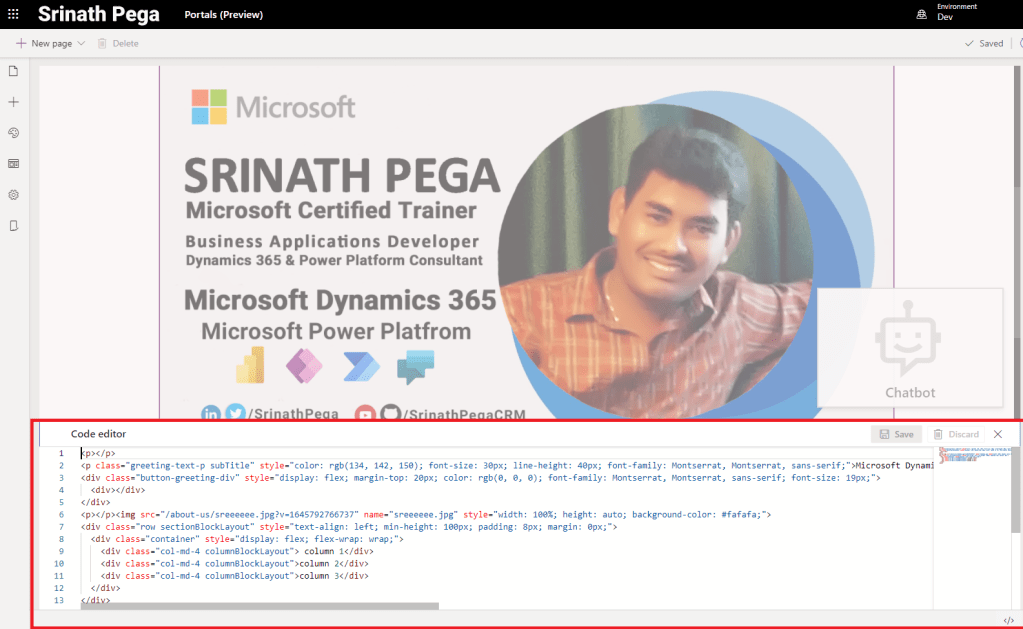Open the Templates icon in left sidebar
This screenshot has width=1023, height=629.
pos(14,164)
